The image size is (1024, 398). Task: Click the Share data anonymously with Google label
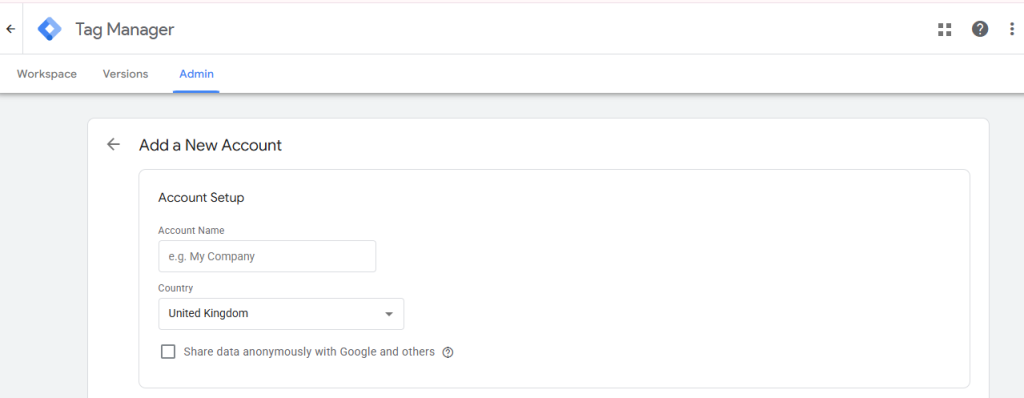click(309, 352)
